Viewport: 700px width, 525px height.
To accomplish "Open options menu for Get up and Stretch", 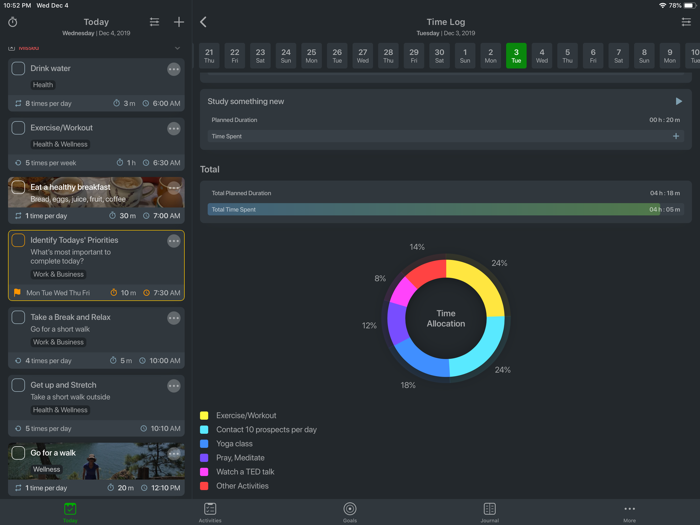I will coord(174,386).
